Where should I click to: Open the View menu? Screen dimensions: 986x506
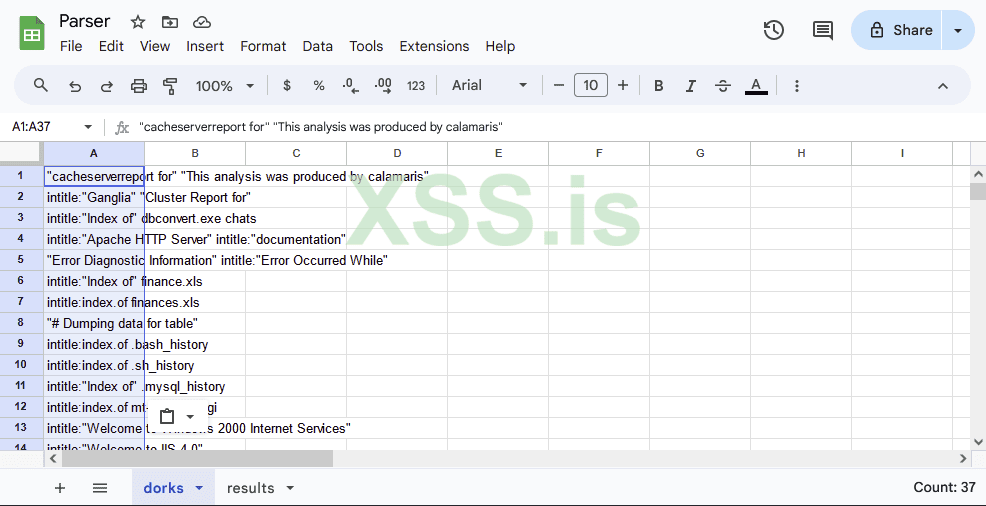155,47
